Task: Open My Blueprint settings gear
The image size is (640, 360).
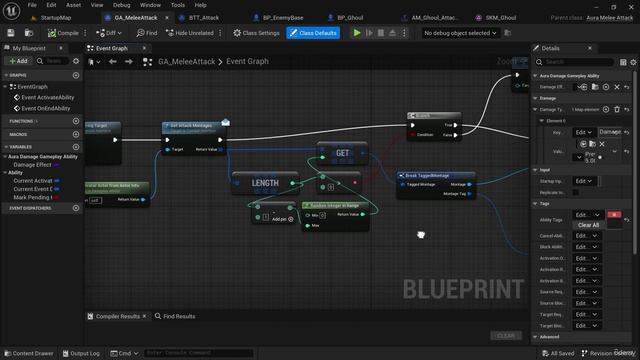Action: [76, 61]
